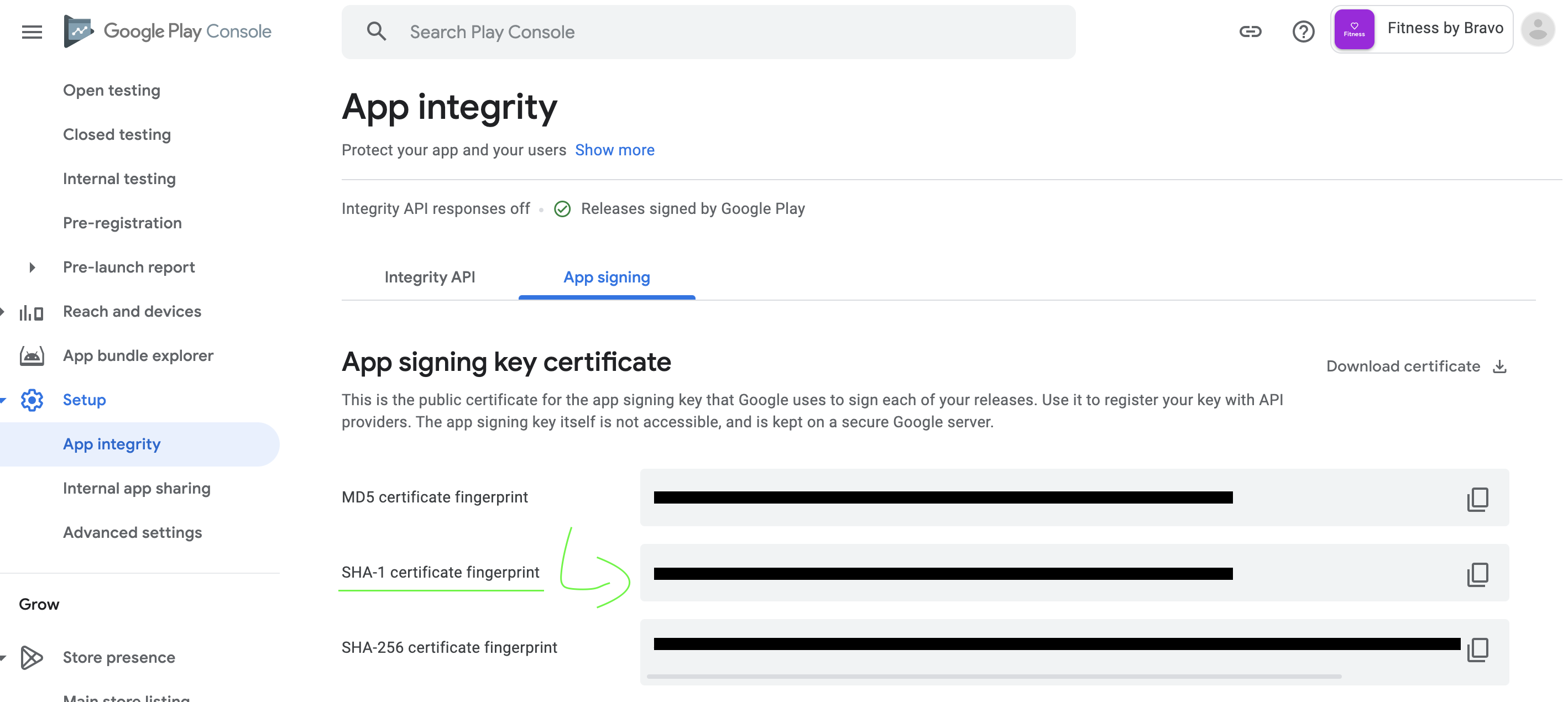Expand the Reach and devices section
This screenshot has width=1568, height=702.
pos(3,312)
